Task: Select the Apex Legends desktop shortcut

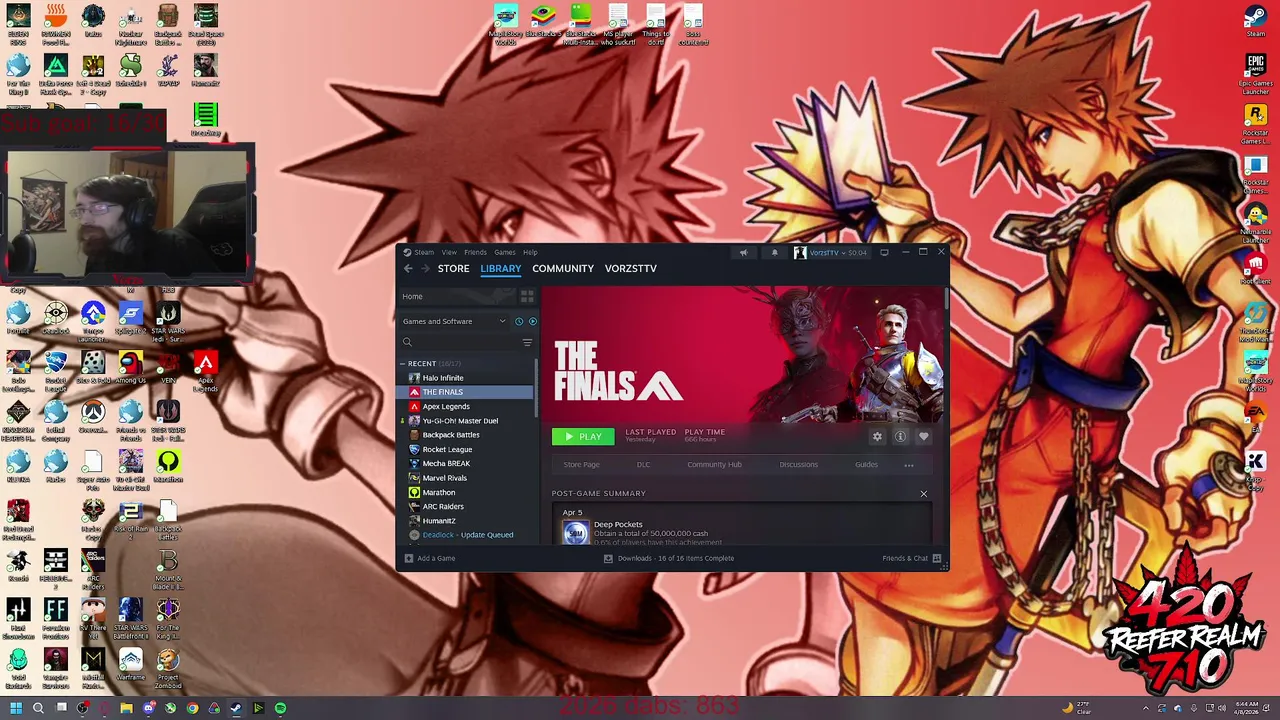Action: point(205,371)
